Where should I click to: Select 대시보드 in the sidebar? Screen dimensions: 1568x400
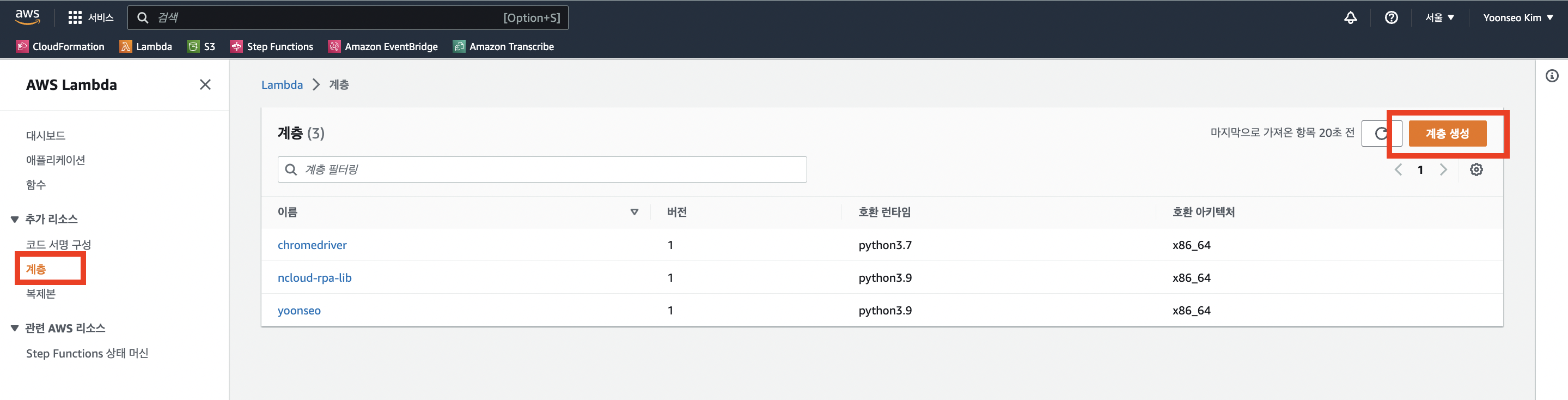[46, 135]
